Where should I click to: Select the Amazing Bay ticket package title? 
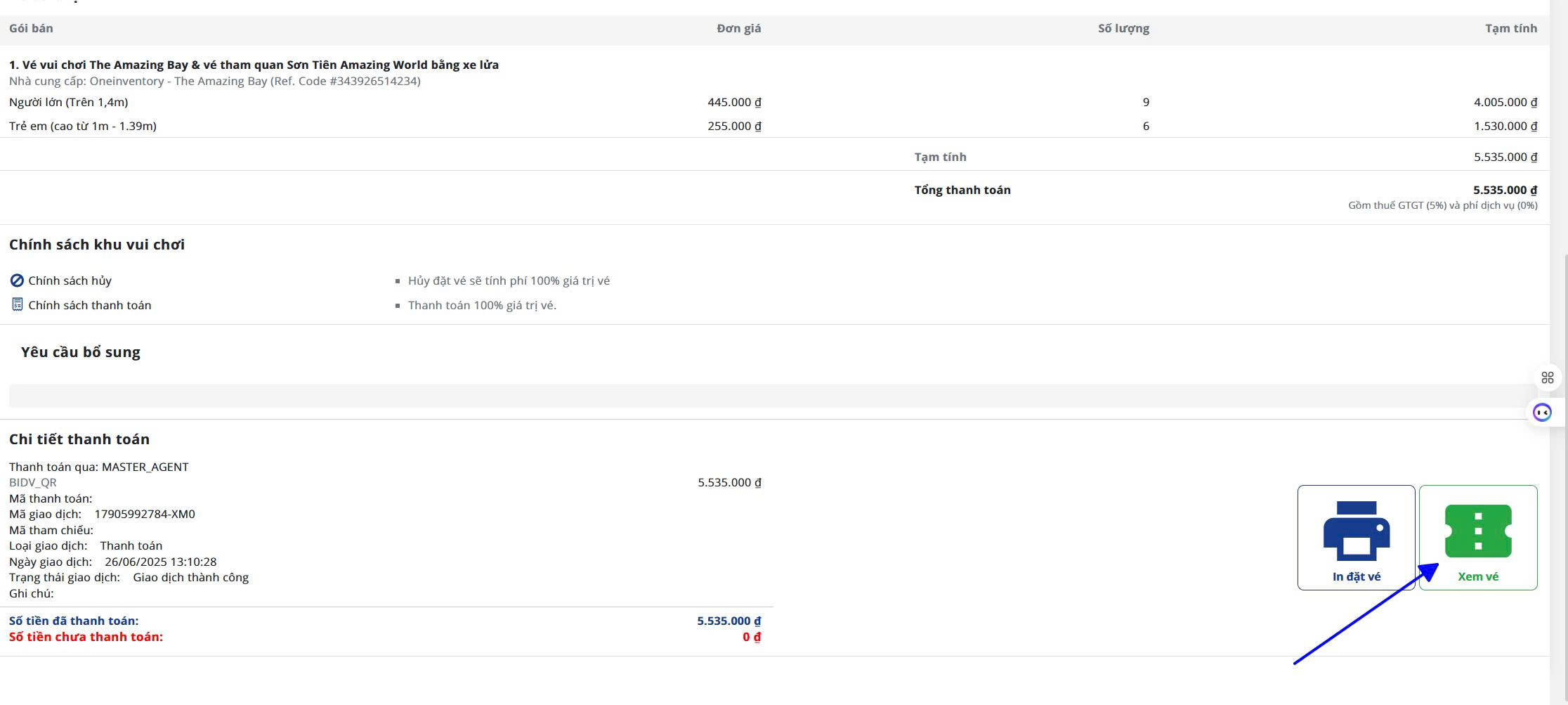(254, 65)
